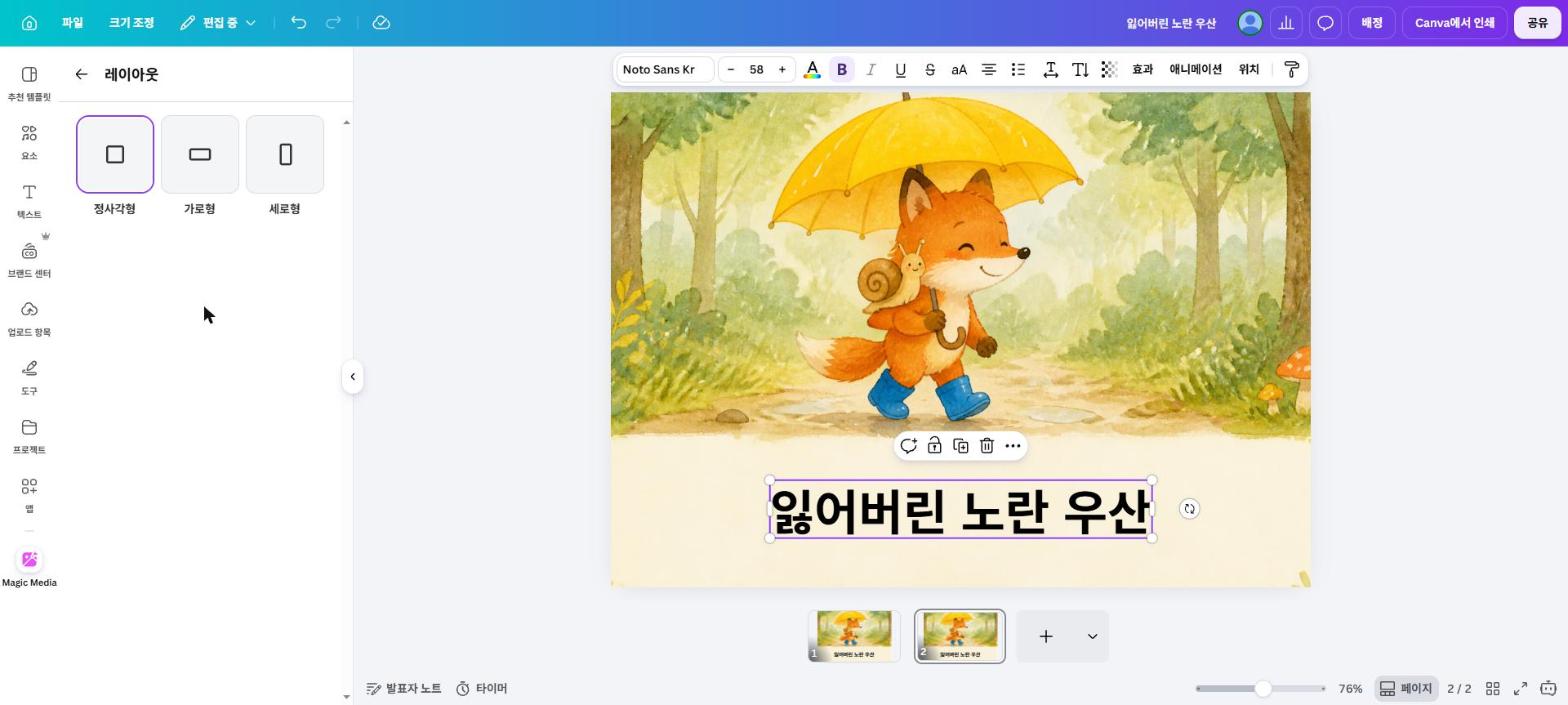This screenshot has height=705, width=1568.
Task: Open the 앱 apps panel
Action: (29, 495)
